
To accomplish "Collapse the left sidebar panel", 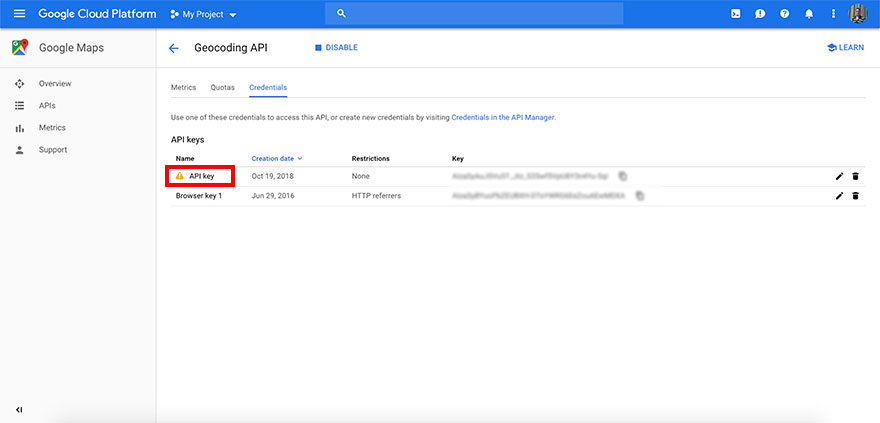I will coord(19,410).
